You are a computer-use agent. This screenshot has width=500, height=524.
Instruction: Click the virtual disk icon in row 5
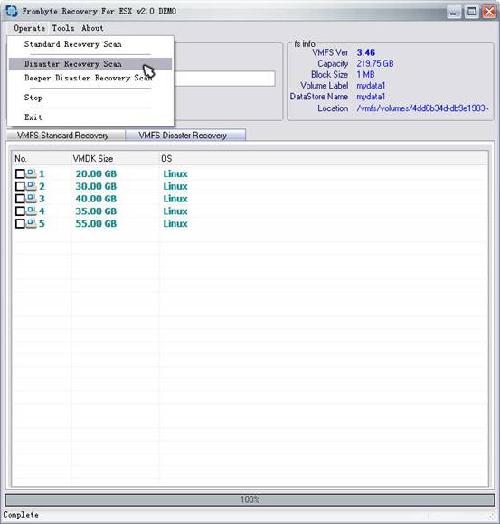pyautogui.click(x=31, y=224)
